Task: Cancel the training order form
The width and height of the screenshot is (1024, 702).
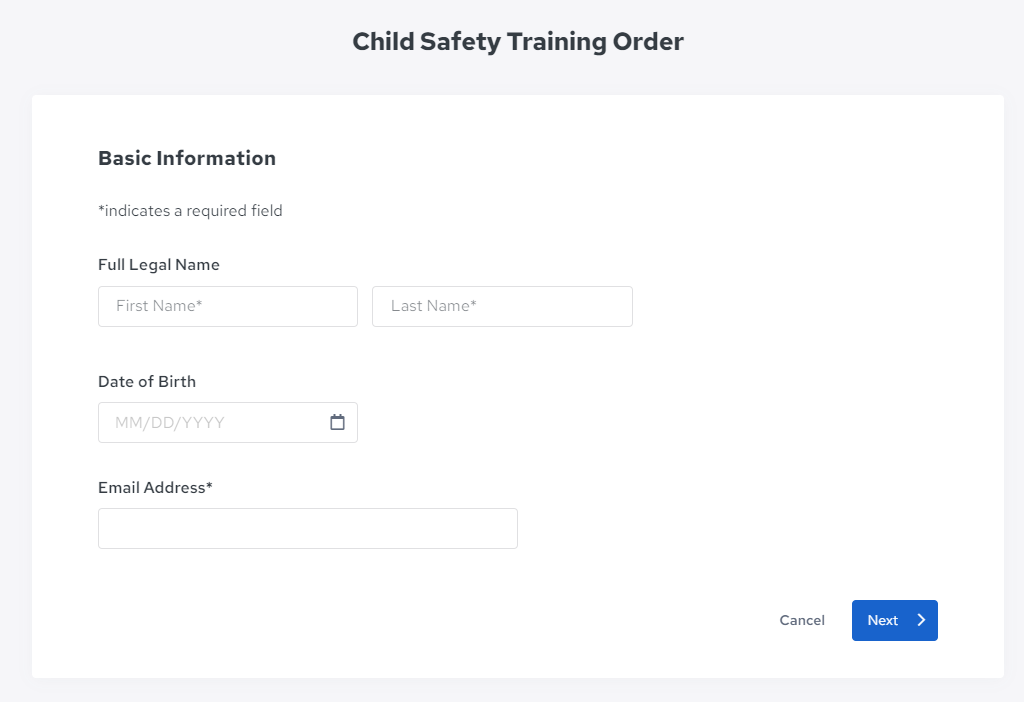Action: pos(802,620)
